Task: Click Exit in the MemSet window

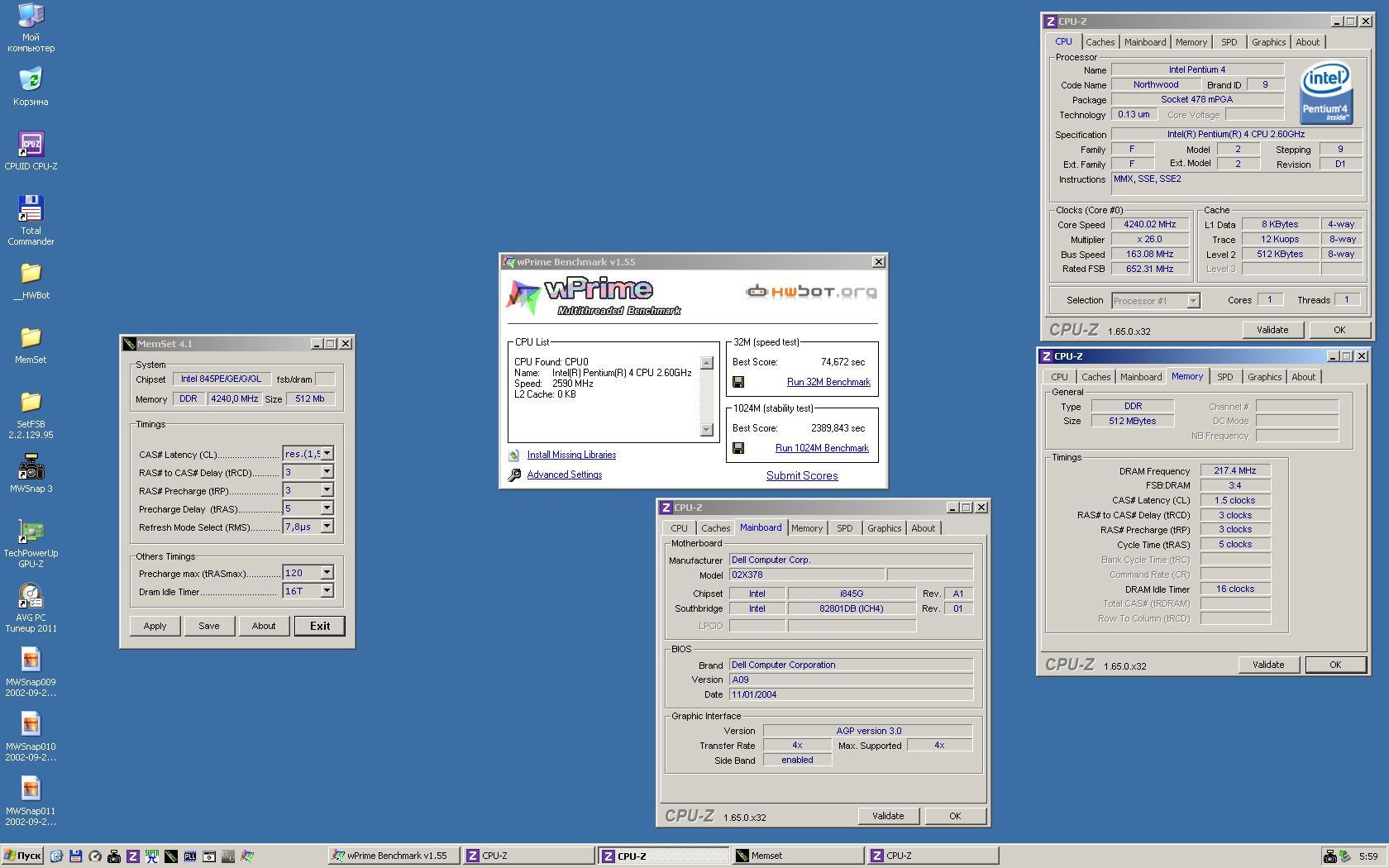Action: [320, 626]
